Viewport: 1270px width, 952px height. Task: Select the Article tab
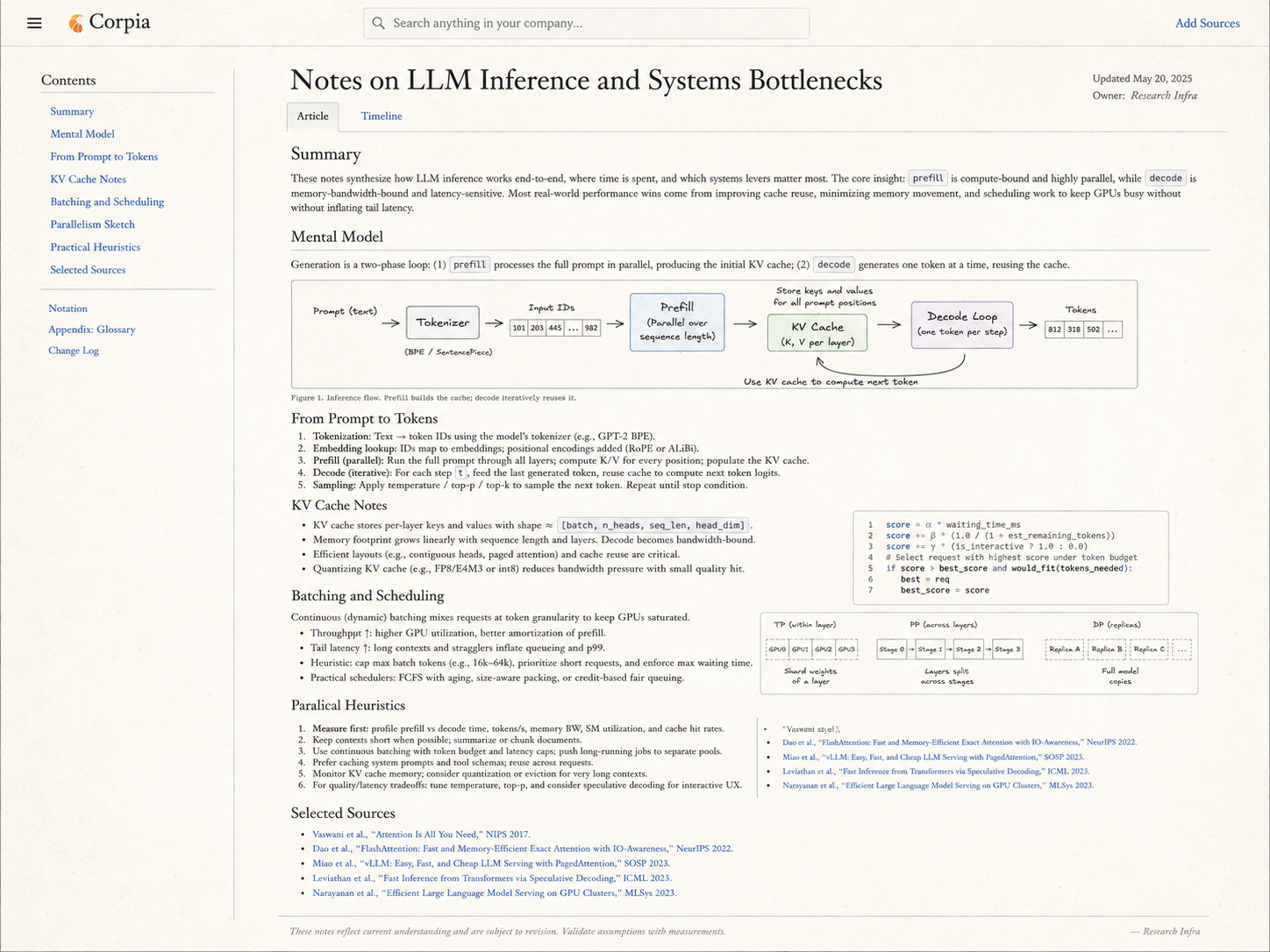tap(312, 117)
